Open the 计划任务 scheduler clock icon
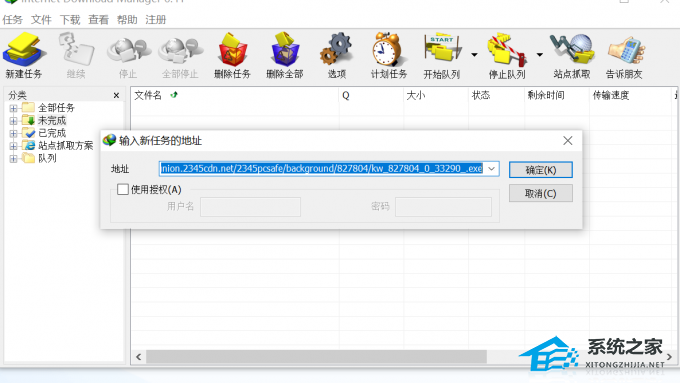The height and width of the screenshot is (383, 680). pos(387,49)
